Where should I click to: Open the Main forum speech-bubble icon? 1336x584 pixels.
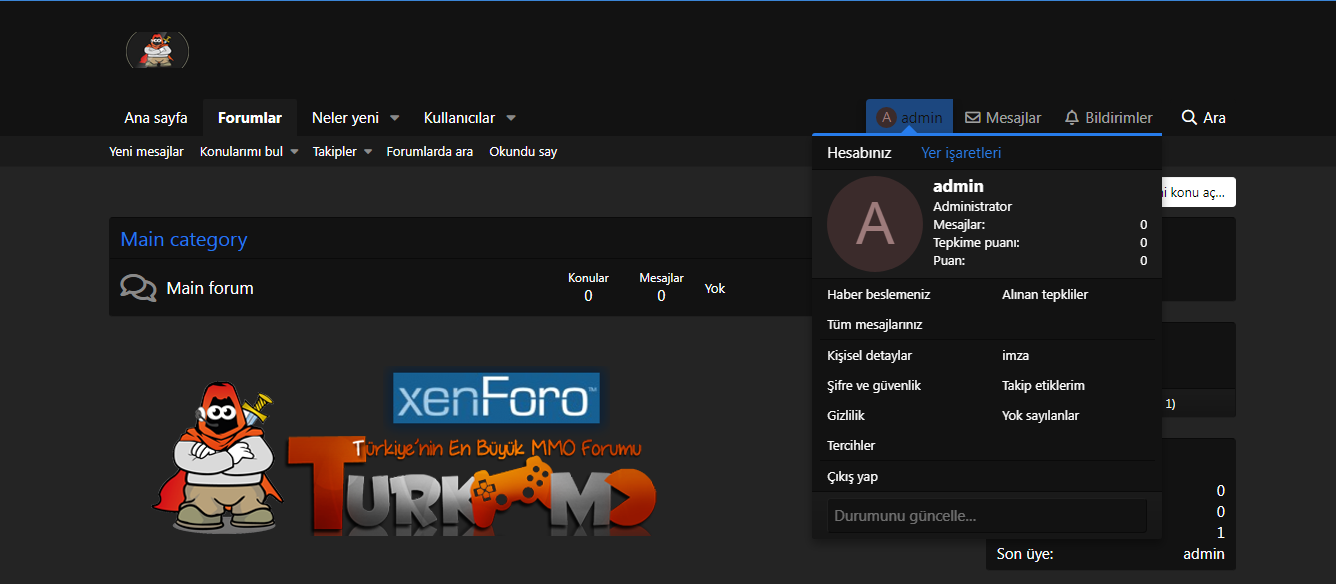[x=138, y=288]
